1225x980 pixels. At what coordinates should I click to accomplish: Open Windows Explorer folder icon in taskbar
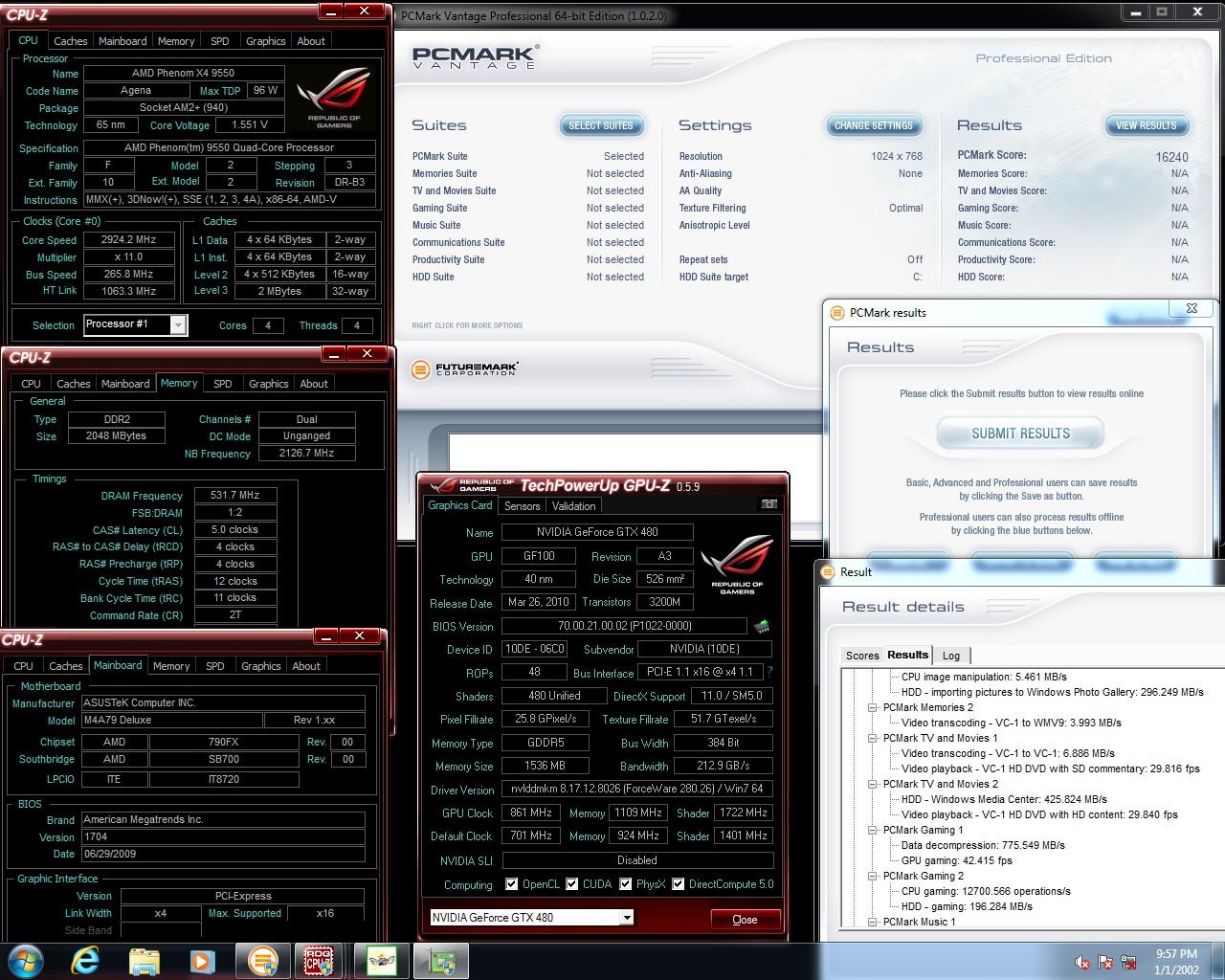point(145,961)
